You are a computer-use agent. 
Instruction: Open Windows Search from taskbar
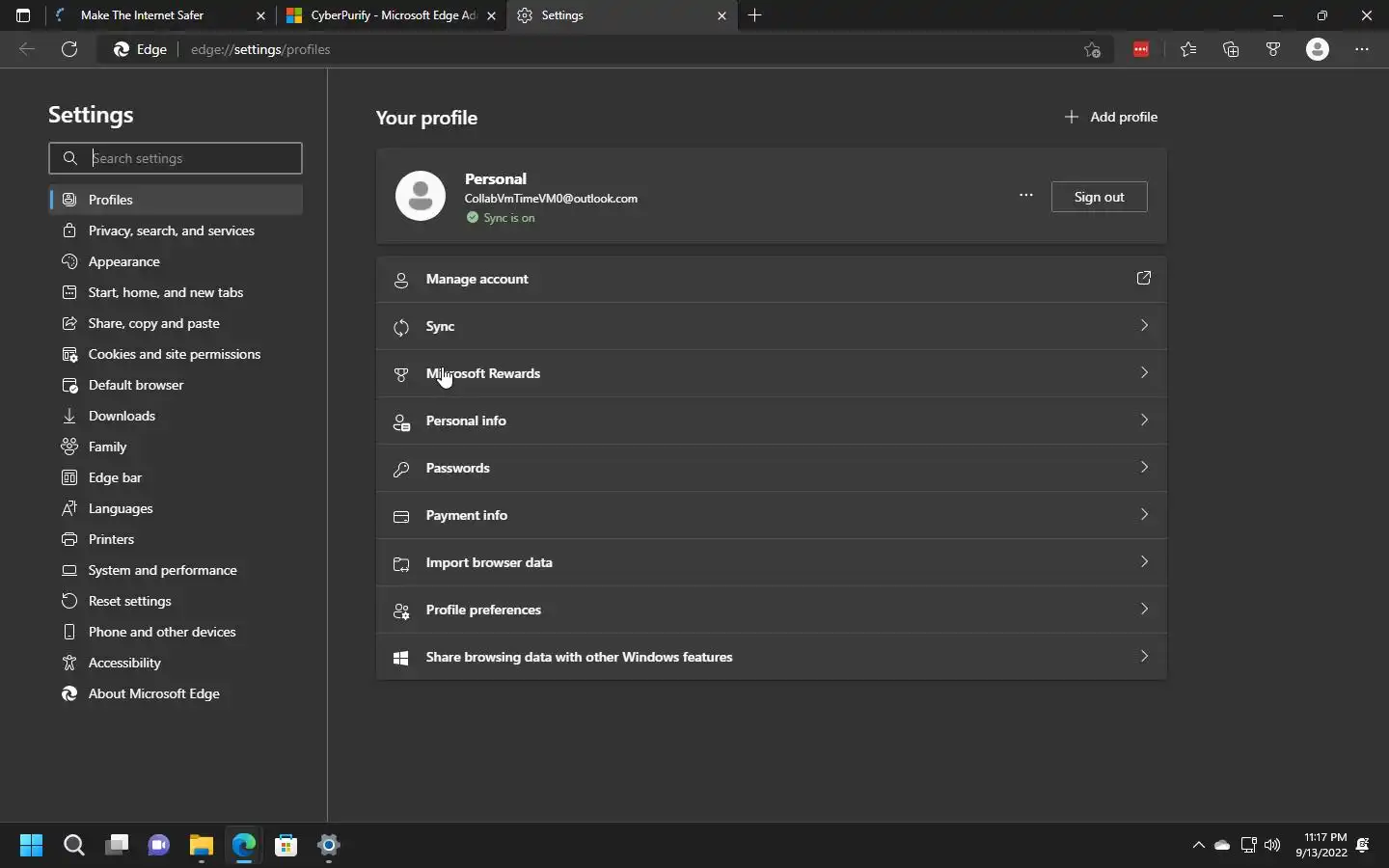pos(73,846)
